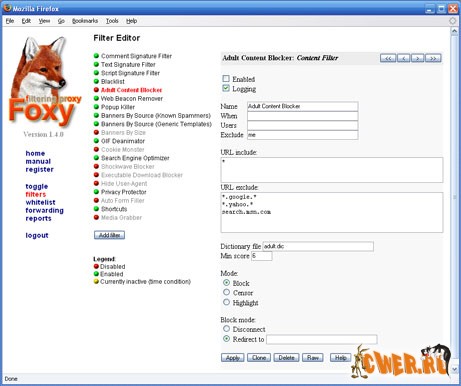461x386 pixels.
Task: Click the Dictionary file input field
Action: click(318, 246)
